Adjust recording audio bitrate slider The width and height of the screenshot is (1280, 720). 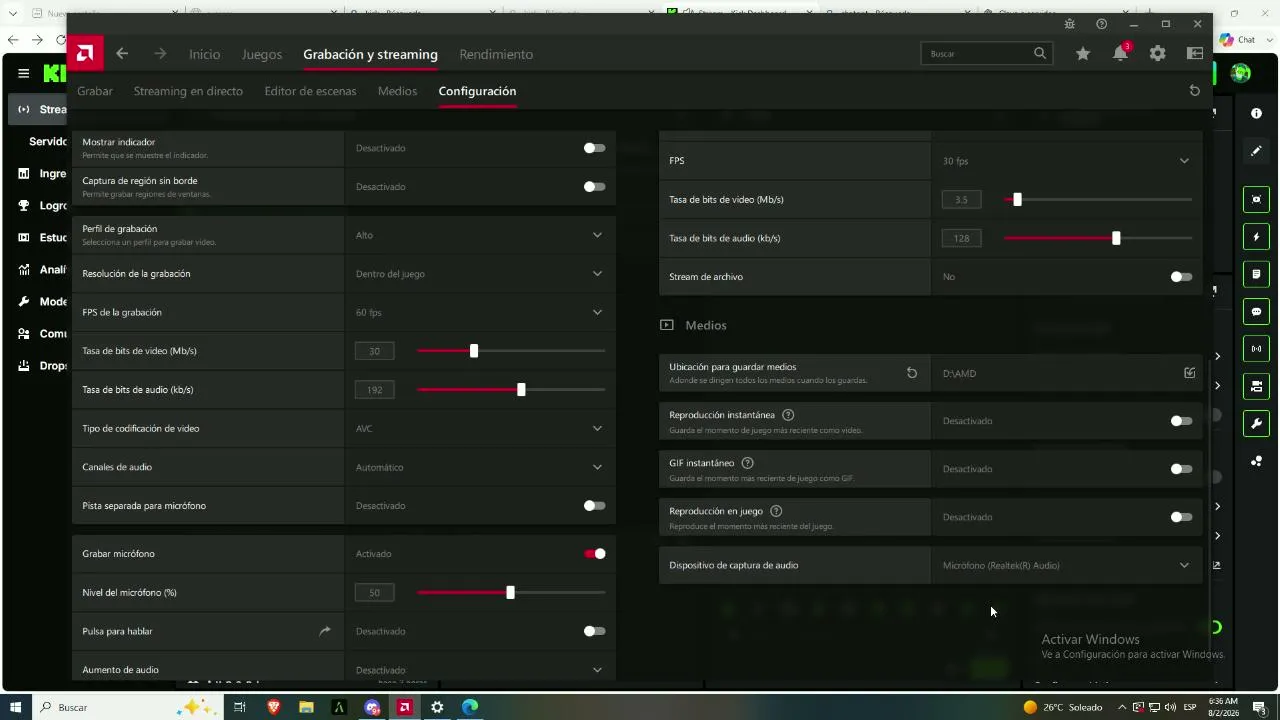click(x=521, y=389)
